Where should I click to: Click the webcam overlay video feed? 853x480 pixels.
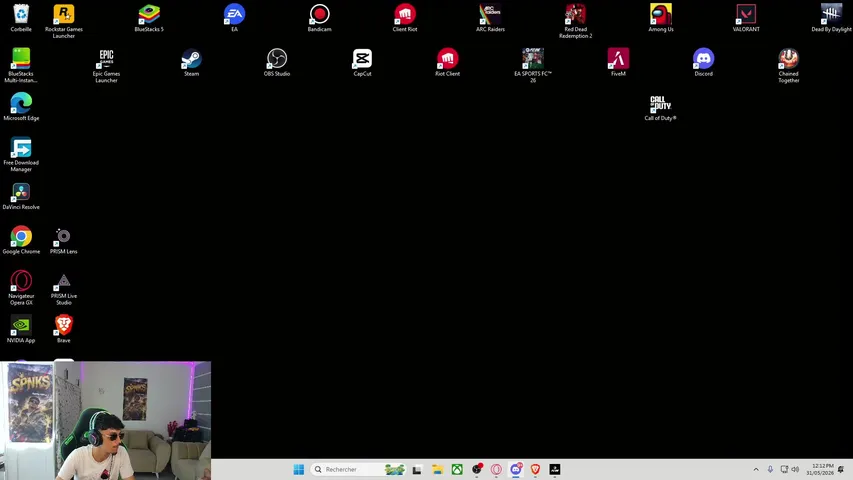pos(106,421)
